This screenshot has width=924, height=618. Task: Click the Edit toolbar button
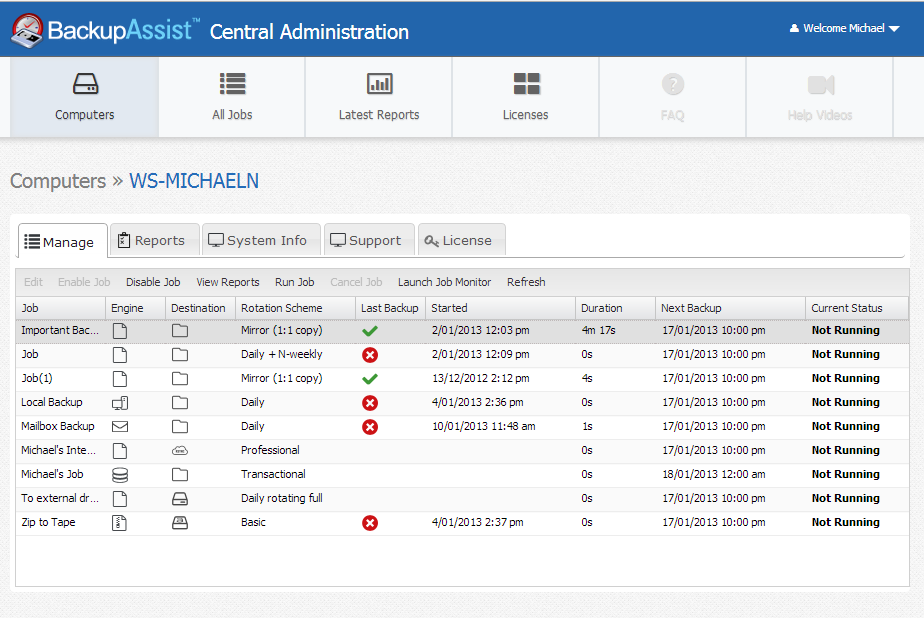pos(33,282)
